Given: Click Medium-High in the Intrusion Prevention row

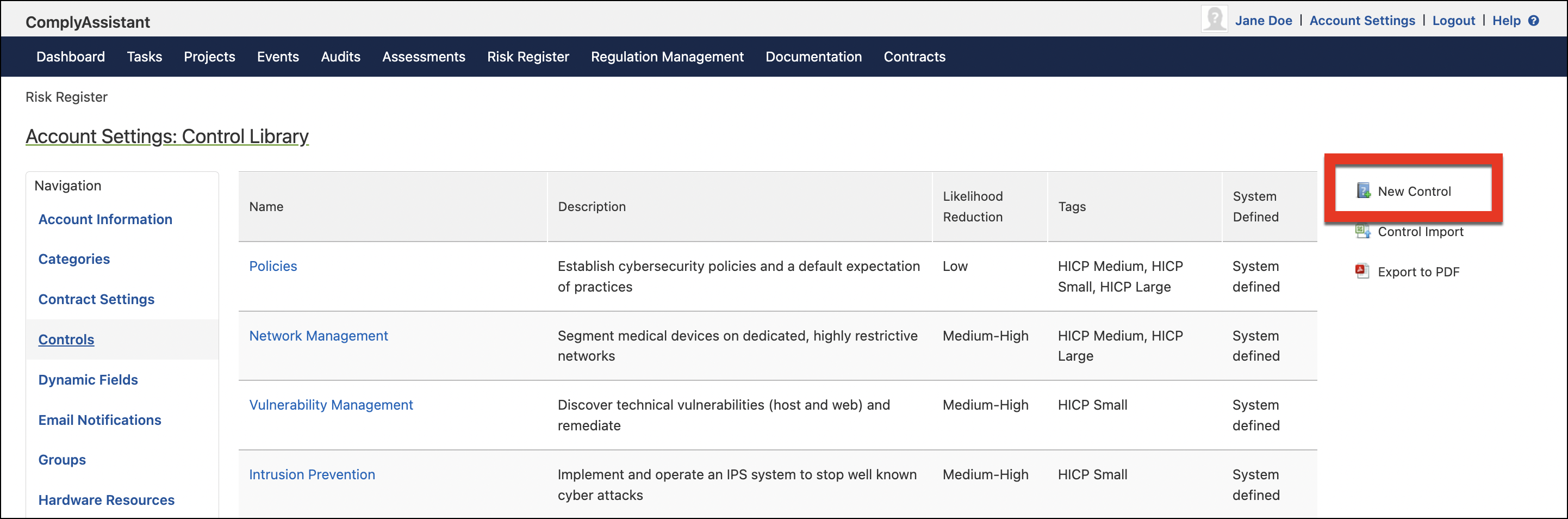Looking at the screenshot, I should click(x=986, y=474).
